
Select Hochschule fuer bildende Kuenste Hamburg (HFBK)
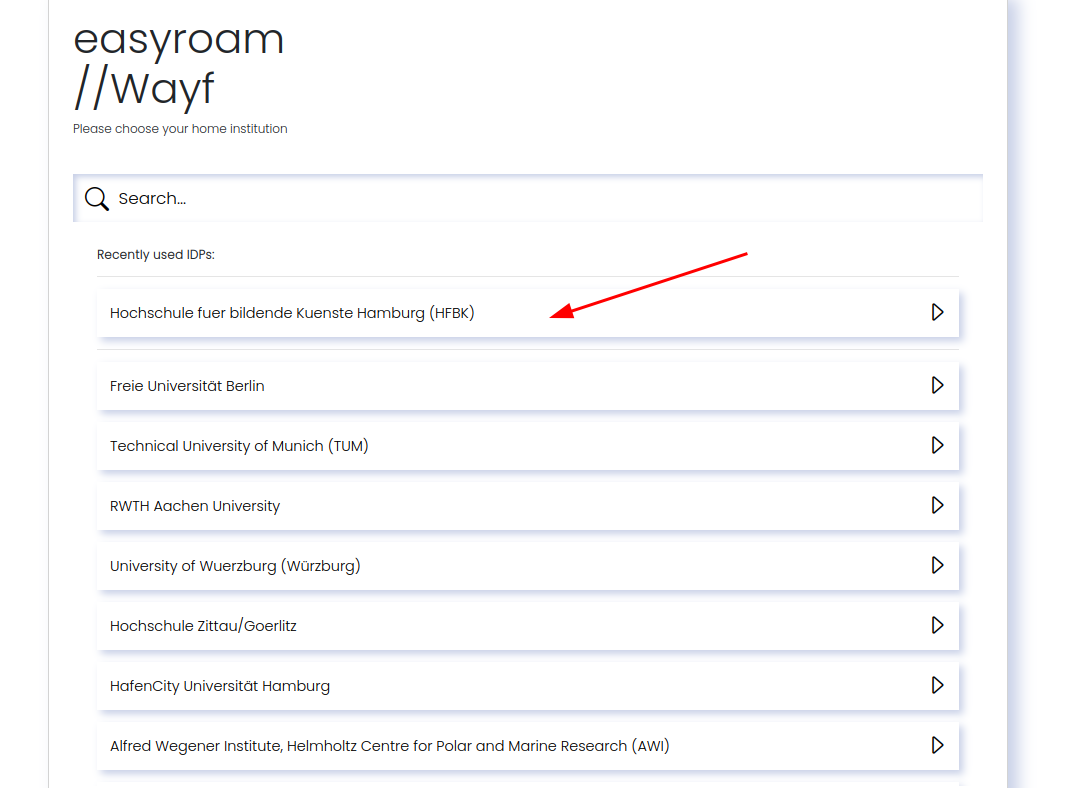coord(528,313)
